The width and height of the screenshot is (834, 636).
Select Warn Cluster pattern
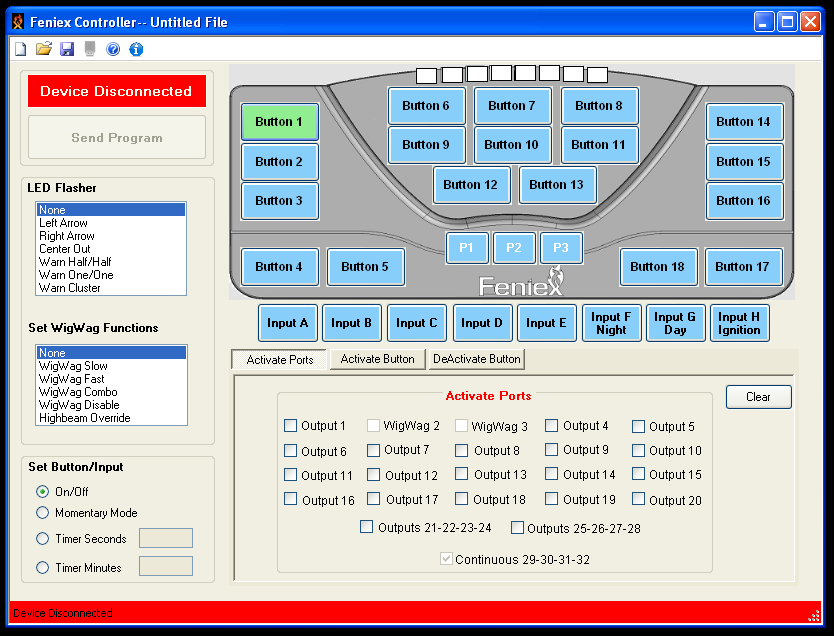pyautogui.click(x=111, y=288)
